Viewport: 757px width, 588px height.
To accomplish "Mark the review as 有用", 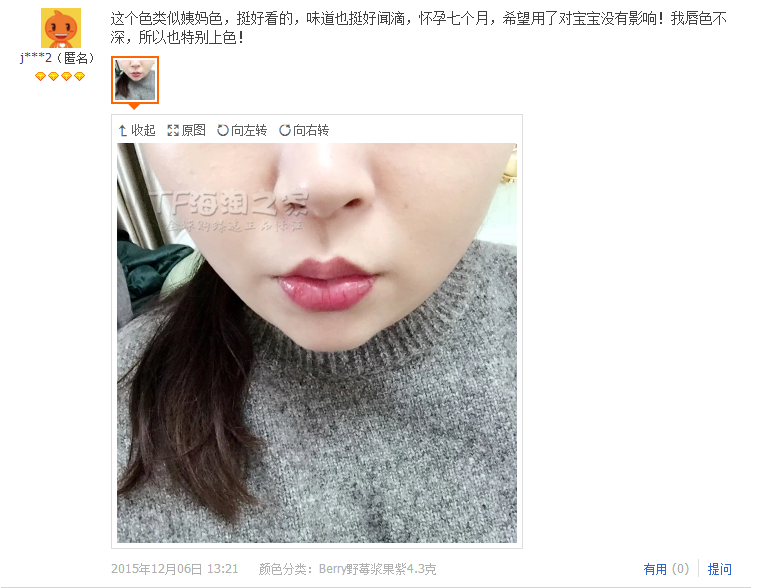I will click(x=655, y=569).
